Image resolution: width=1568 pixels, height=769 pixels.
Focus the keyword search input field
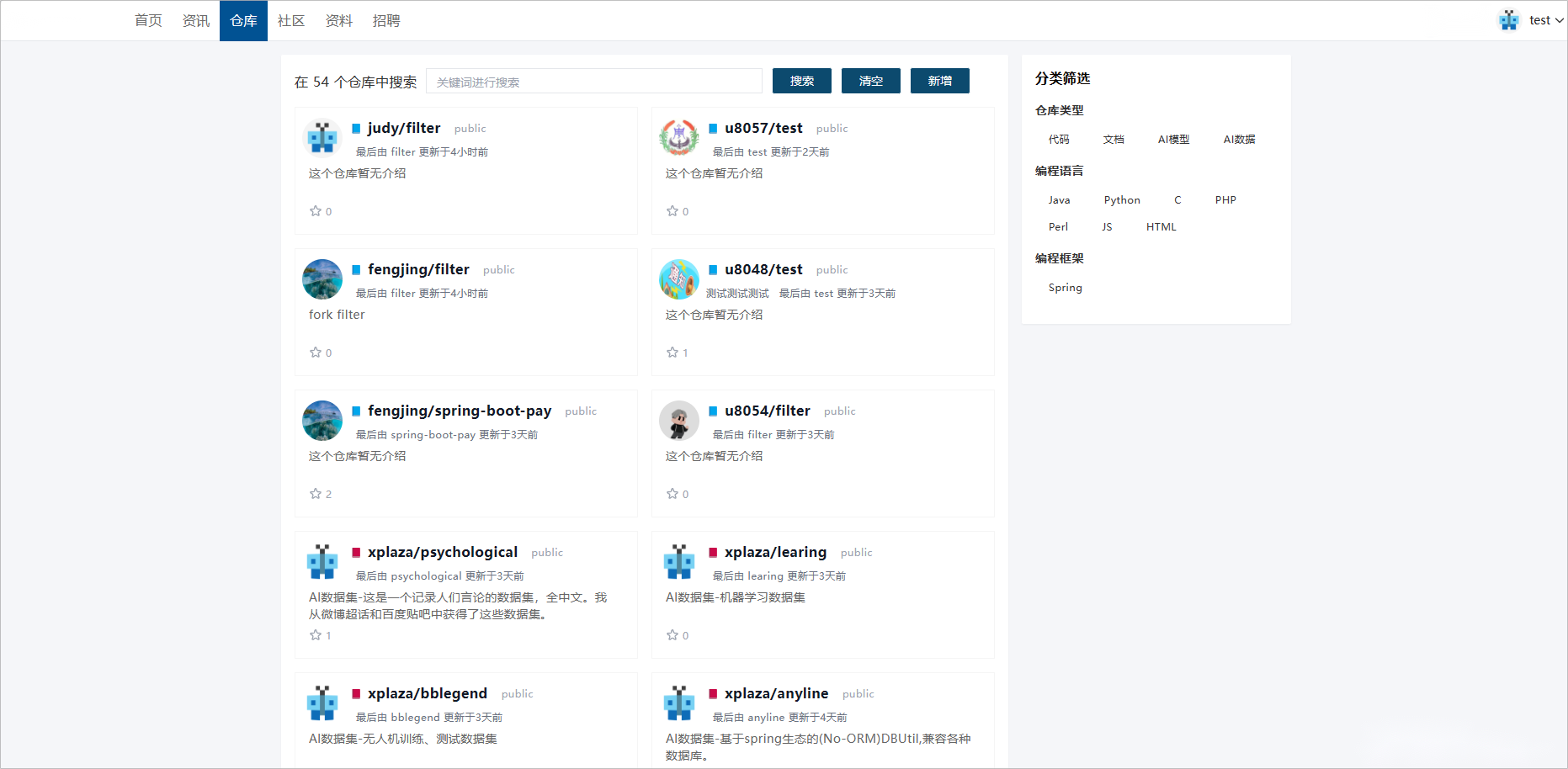click(x=593, y=82)
